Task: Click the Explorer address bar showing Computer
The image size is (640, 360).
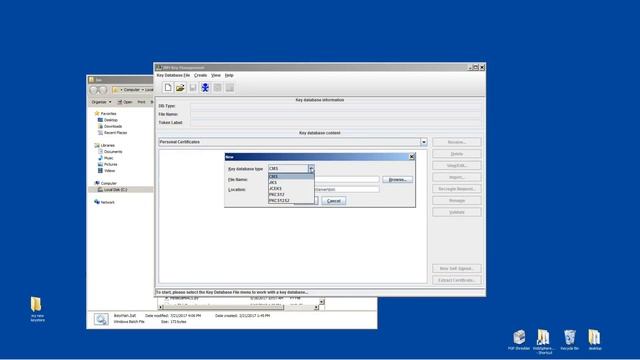Action: point(133,90)
